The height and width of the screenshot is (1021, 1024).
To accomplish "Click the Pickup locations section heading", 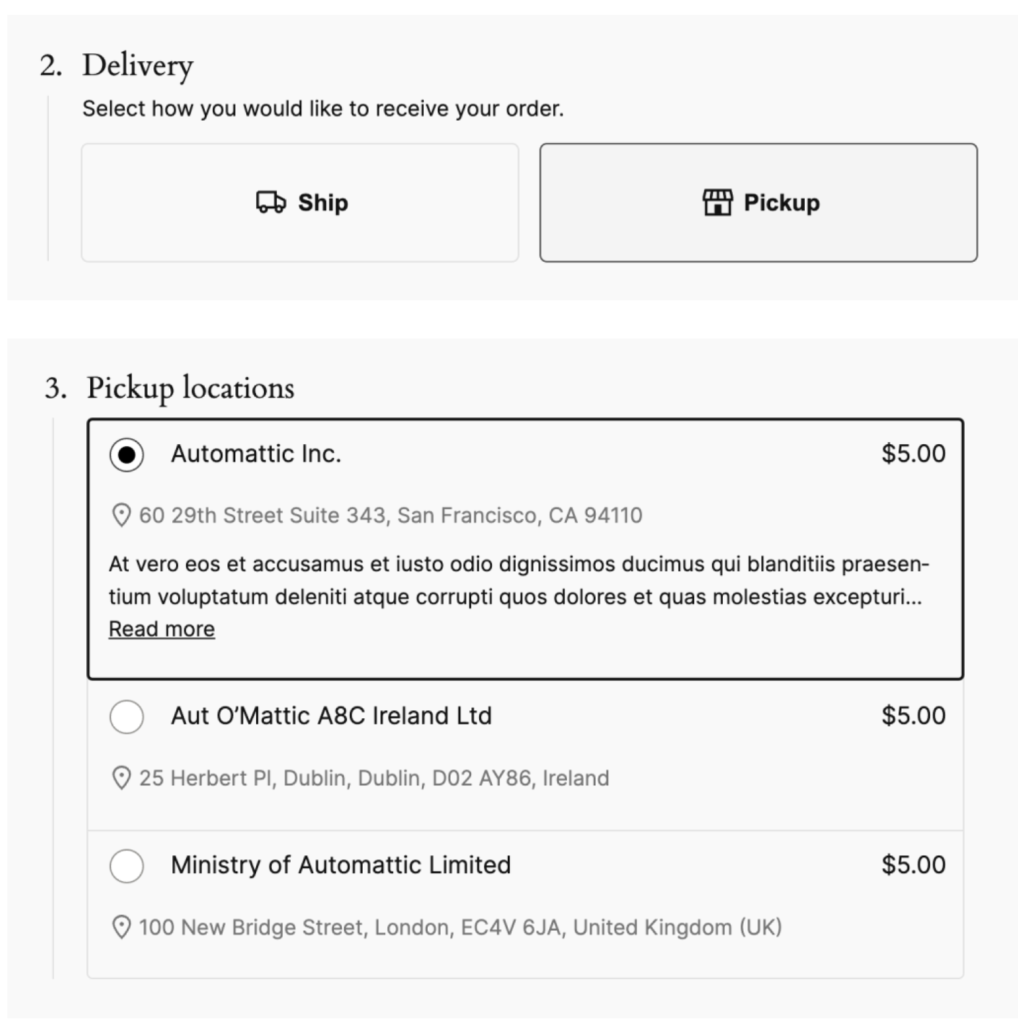I will coord(190,389).
